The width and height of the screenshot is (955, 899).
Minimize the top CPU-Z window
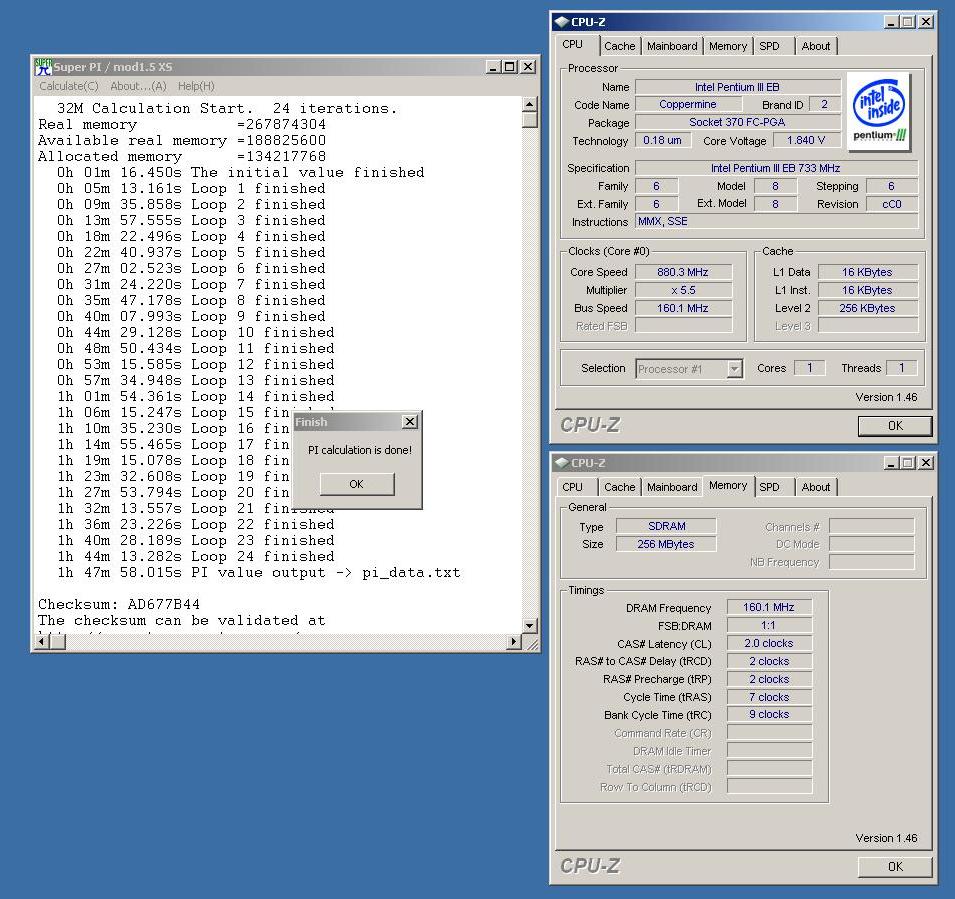pos(891,22)
